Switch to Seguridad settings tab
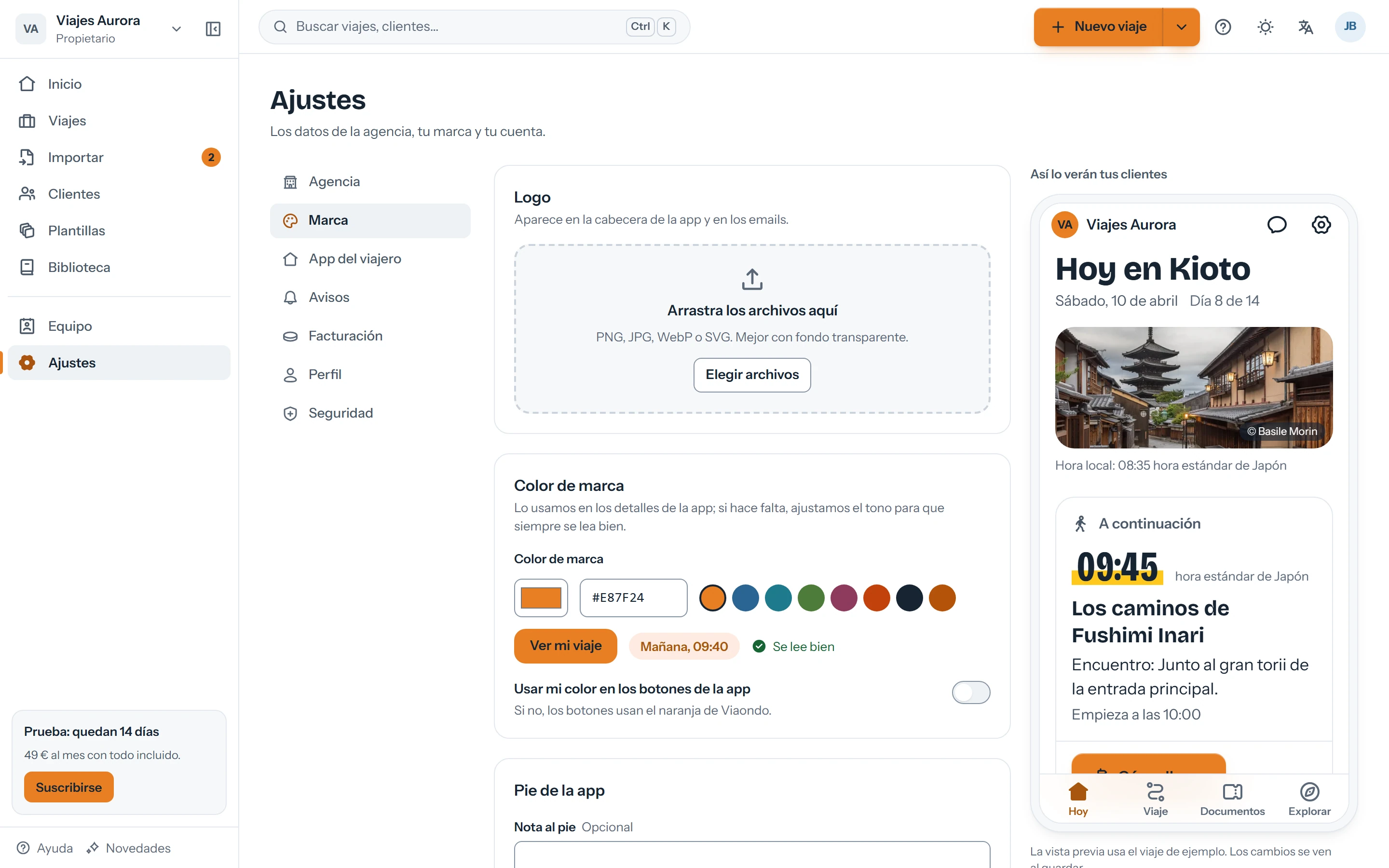1389x868 pixels. point(370,413)
